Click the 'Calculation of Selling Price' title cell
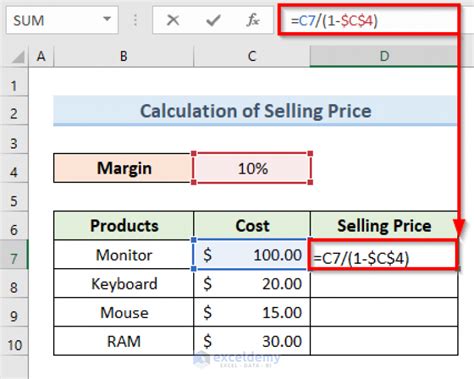The width and height of the screenshot is (474, 379). coord(255,111)
